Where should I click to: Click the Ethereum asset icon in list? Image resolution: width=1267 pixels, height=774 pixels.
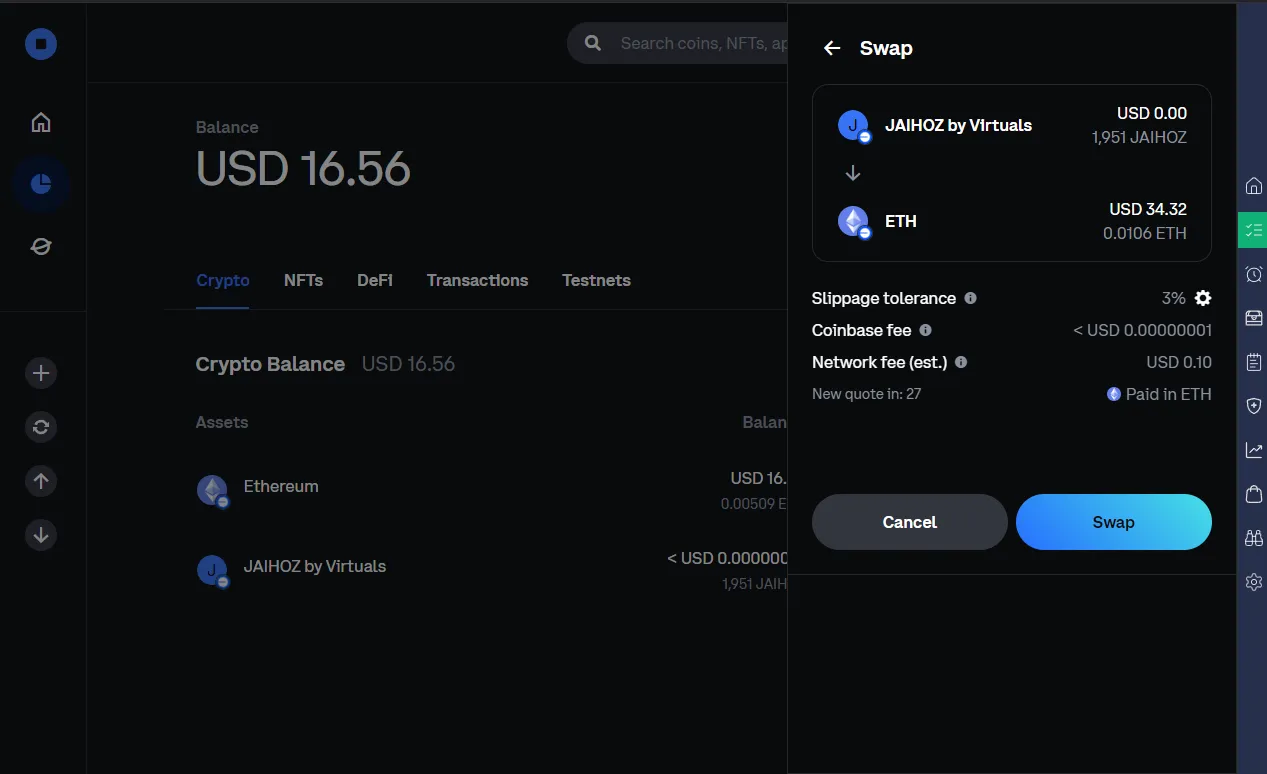[212, 490]
